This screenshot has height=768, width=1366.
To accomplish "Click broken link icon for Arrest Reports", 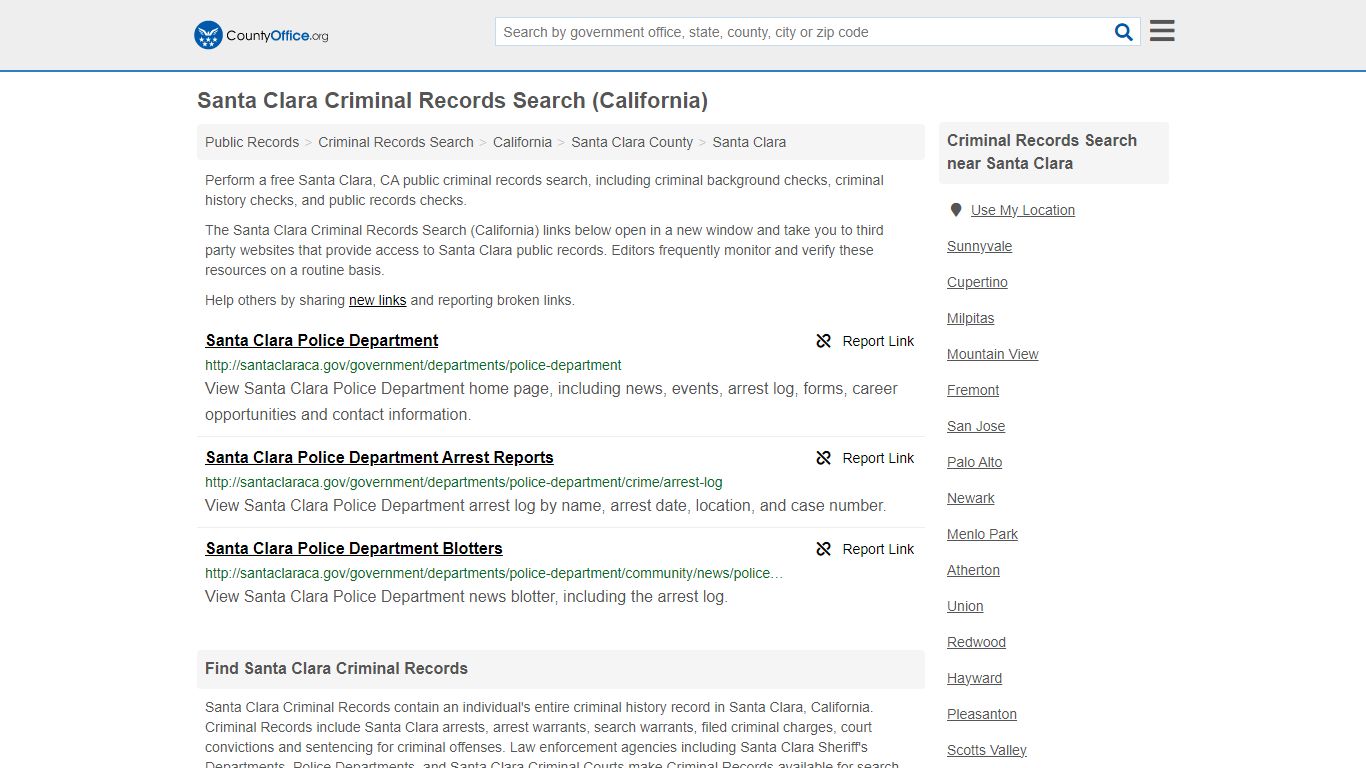I will tap(824, 458).
